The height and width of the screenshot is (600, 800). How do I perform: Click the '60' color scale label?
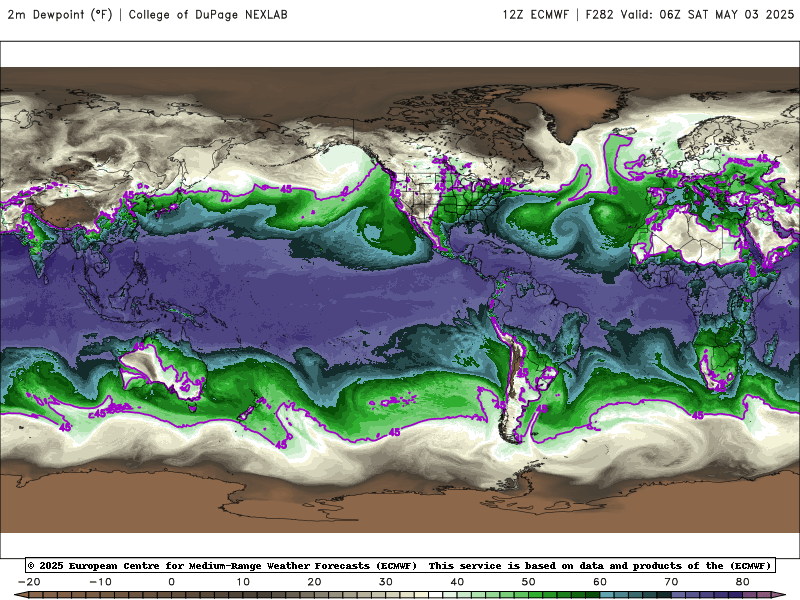click(600, 582)
